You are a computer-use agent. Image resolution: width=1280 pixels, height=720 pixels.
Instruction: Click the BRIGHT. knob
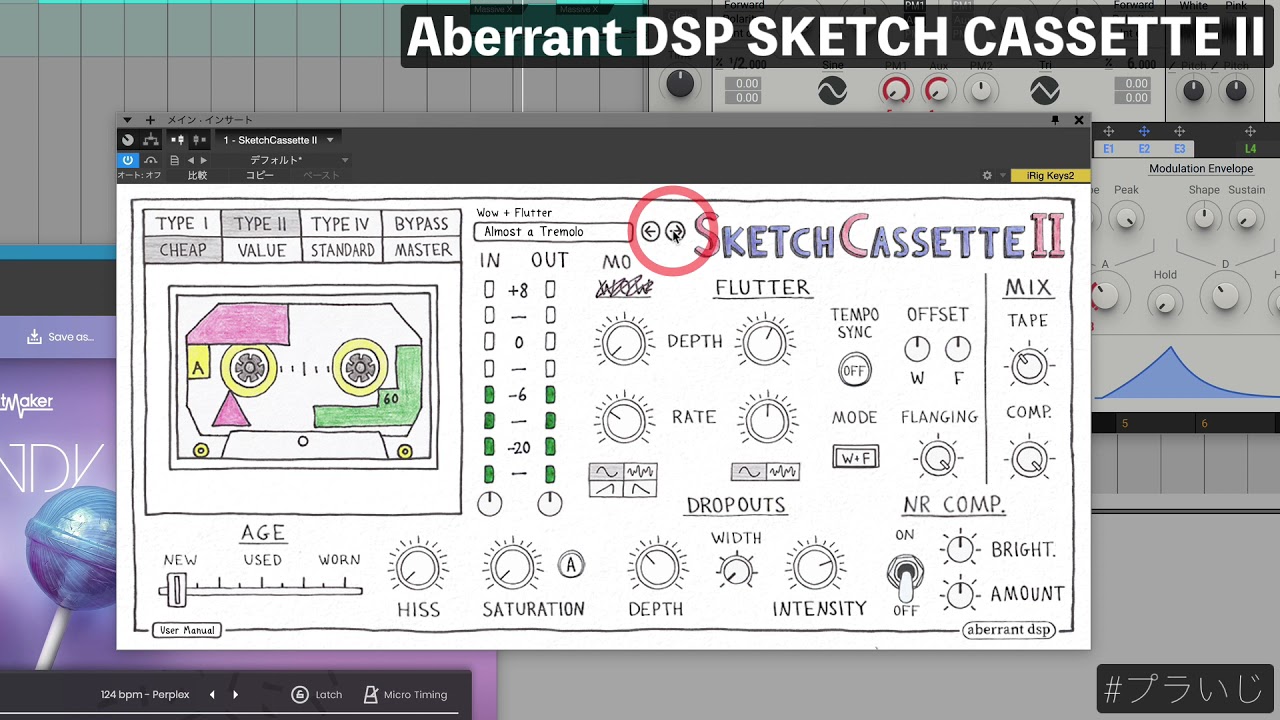point(959,548)
